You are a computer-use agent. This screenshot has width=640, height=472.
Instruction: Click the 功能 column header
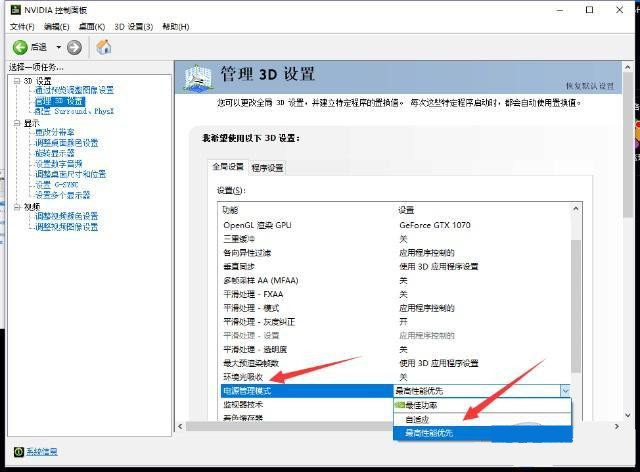point(230,210)
